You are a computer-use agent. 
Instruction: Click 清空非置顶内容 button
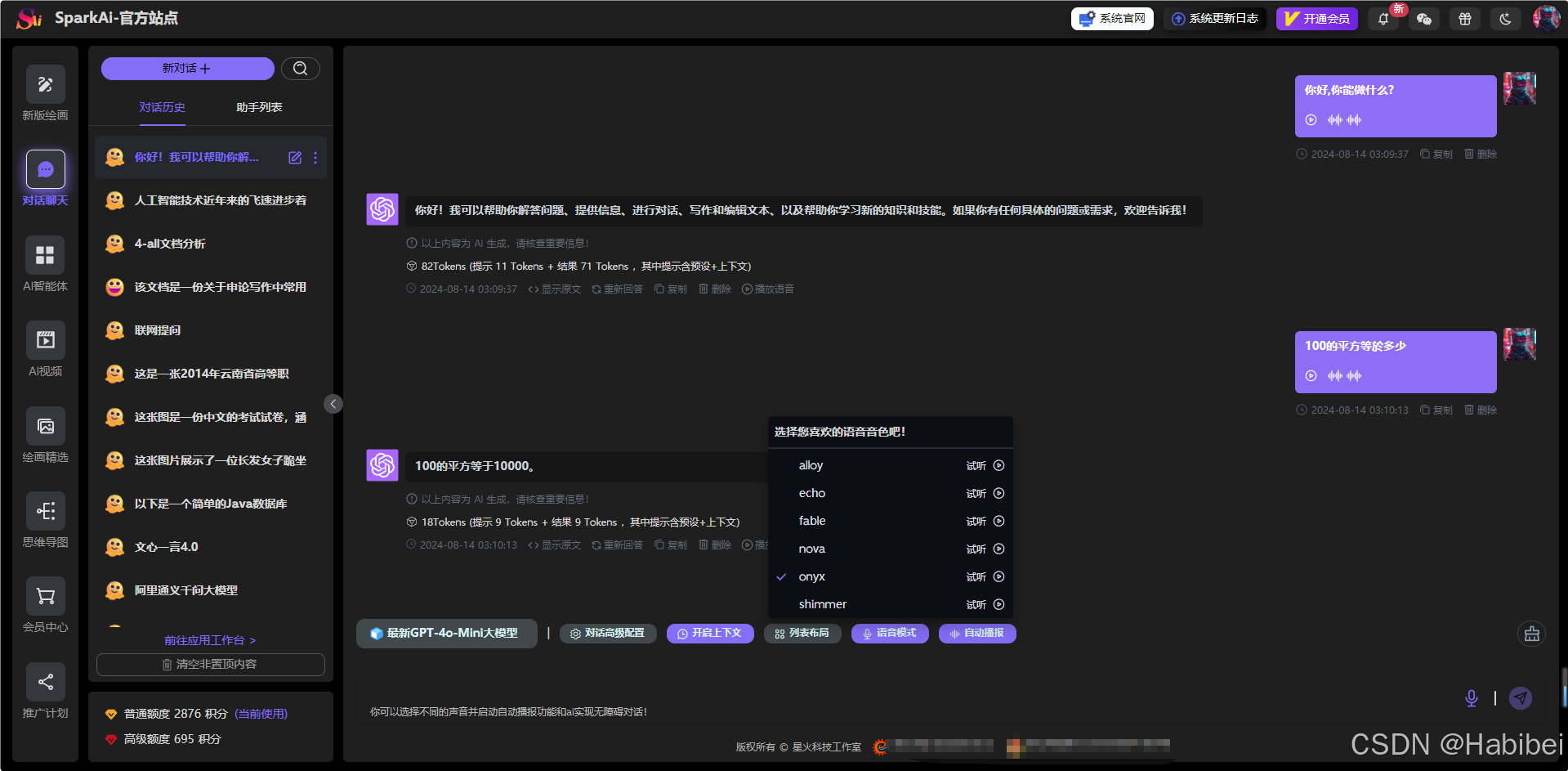[211, 665]
